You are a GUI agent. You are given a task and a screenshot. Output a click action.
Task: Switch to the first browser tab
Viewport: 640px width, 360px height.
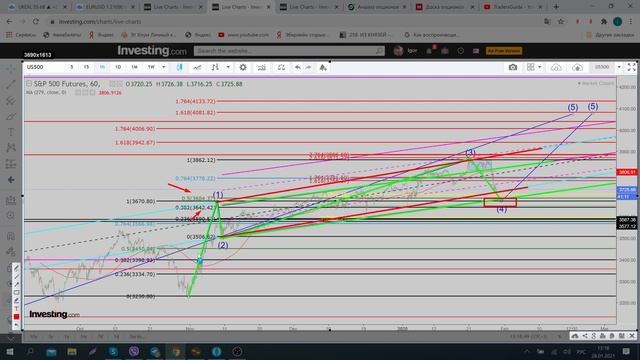pyautogui.click(x=38, y=7)
